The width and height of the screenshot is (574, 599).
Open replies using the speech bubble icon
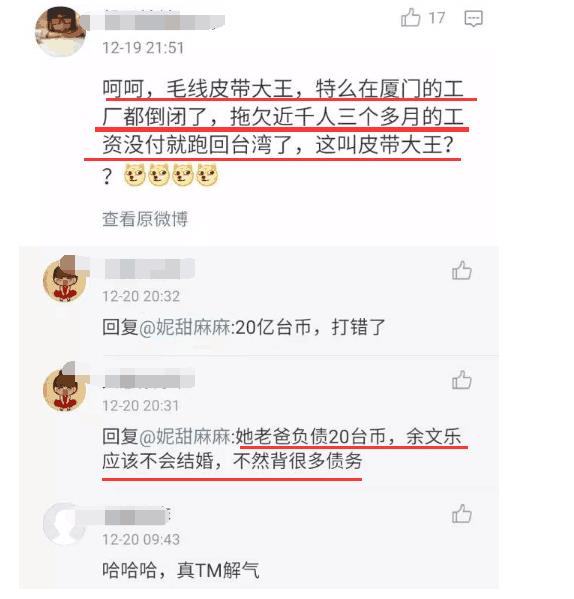(474, 18)
